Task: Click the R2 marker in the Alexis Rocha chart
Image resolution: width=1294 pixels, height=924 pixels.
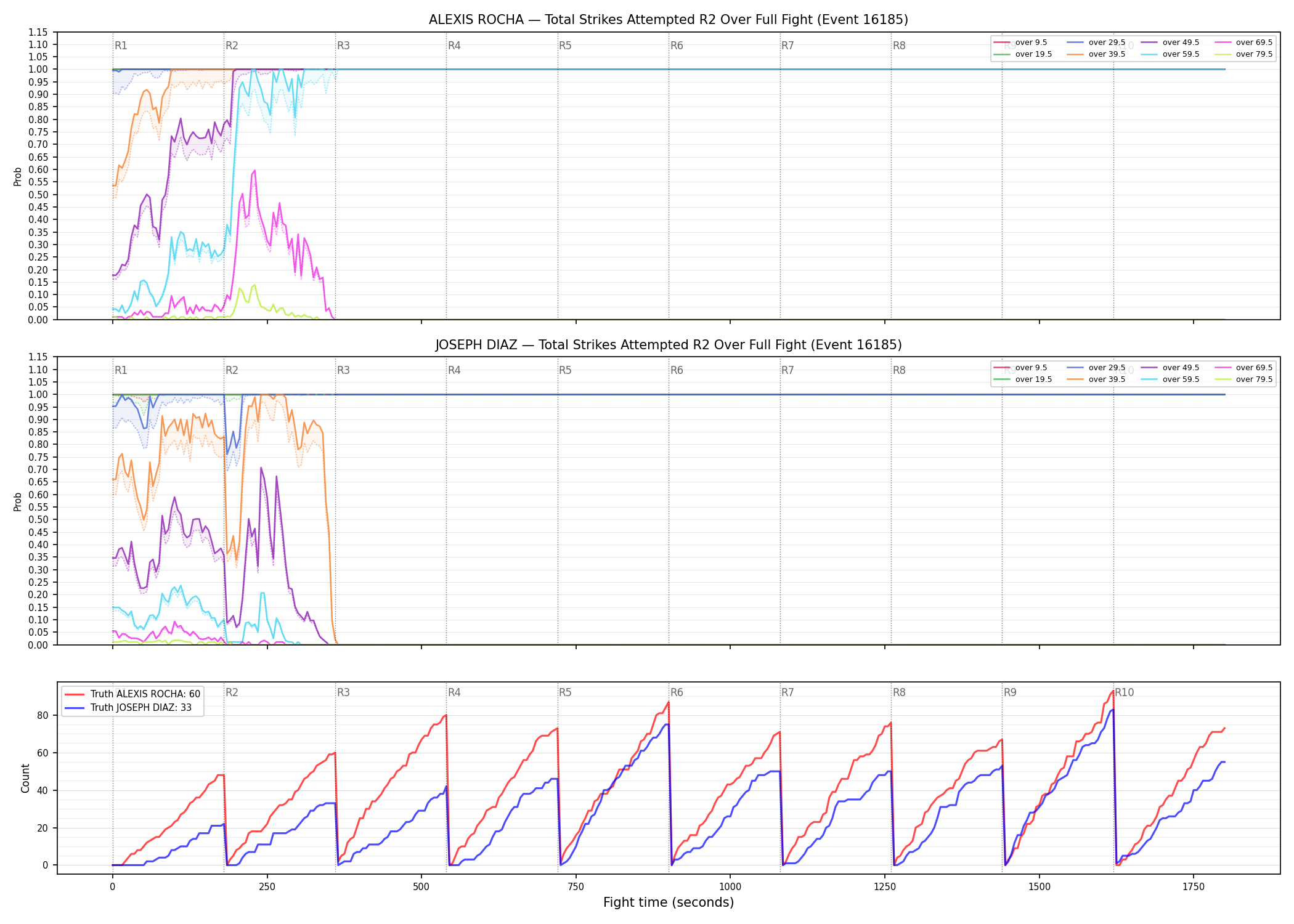Action: click(232, 46)
